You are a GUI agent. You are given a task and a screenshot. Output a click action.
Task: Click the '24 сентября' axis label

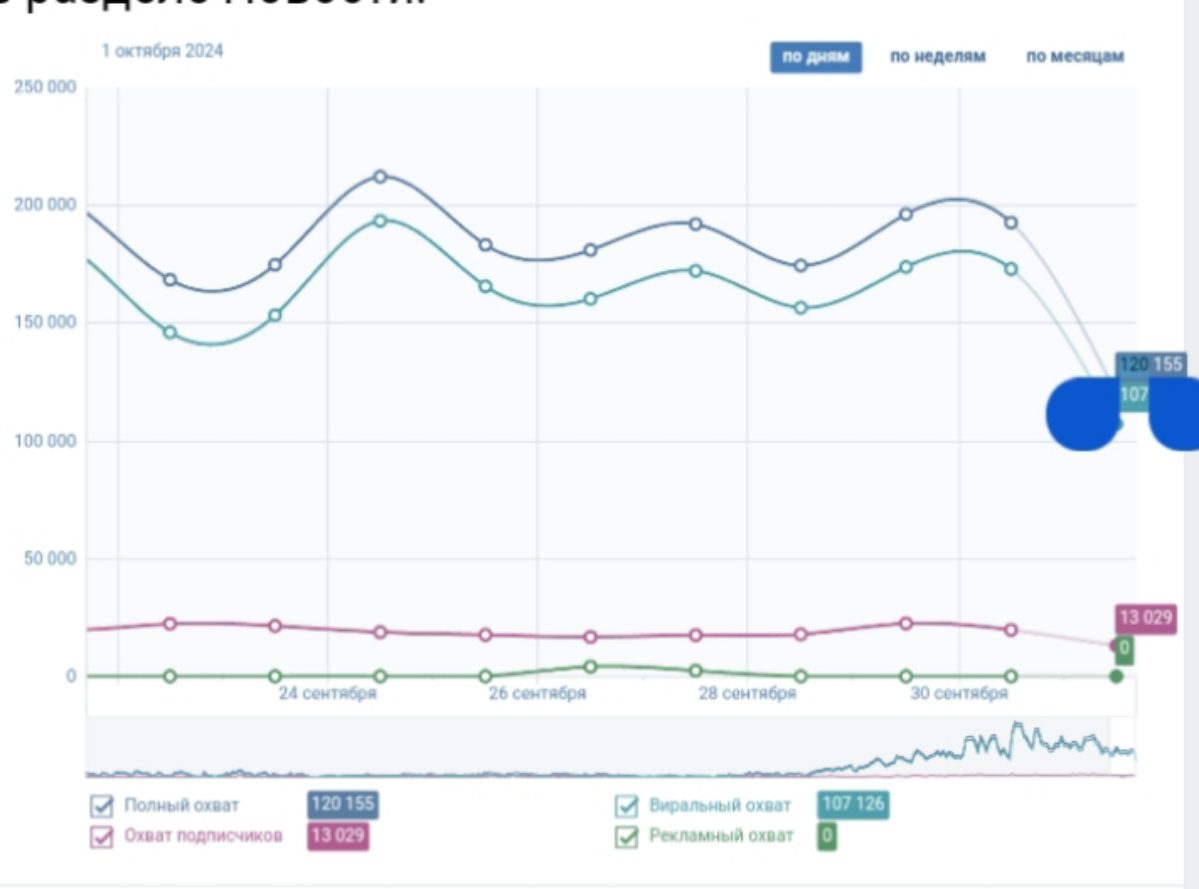pos(327,694)
